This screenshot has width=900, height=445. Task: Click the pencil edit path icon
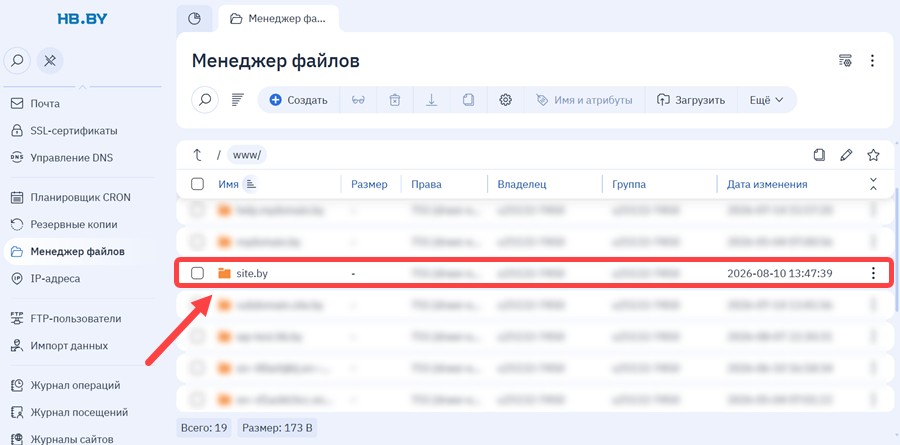click(x=846, y=155)
